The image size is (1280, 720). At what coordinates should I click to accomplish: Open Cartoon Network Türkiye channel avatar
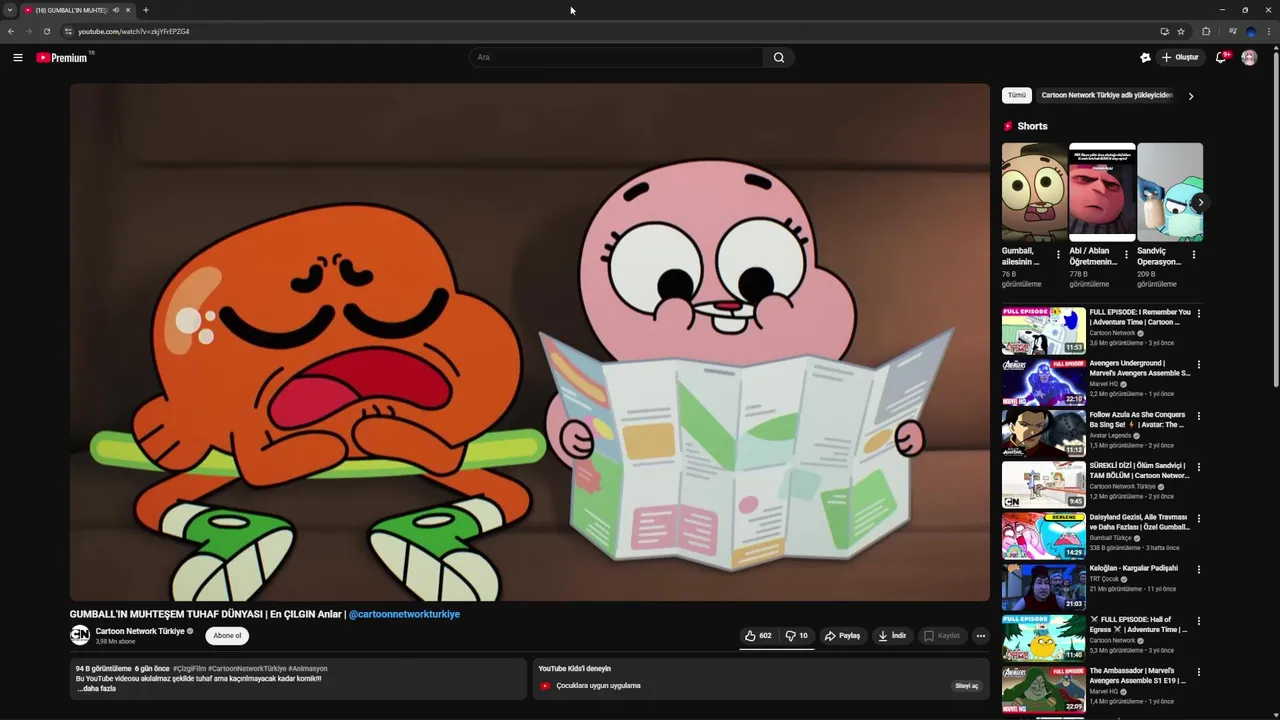(80, 635)
